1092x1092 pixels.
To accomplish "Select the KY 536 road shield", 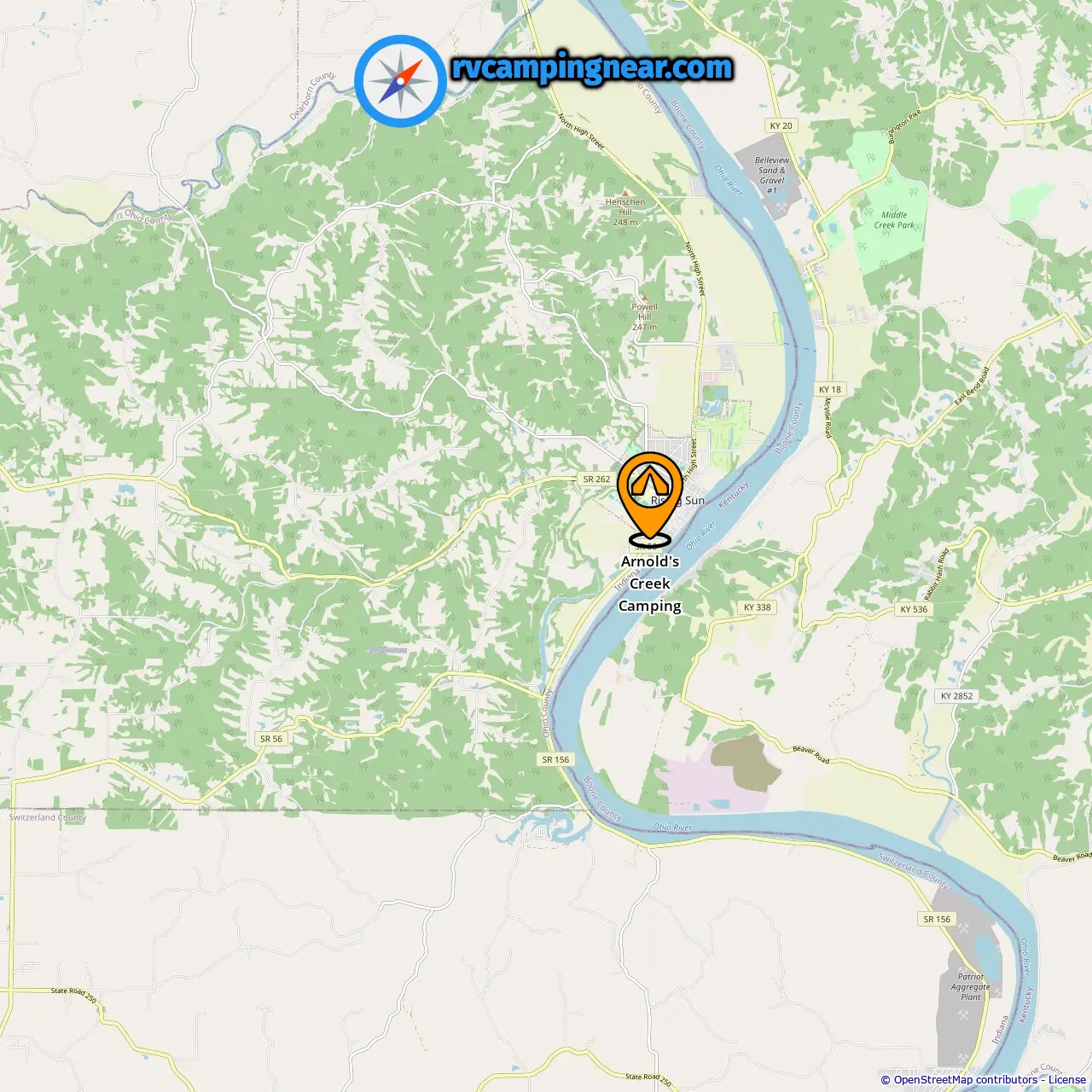I will point(914,609).
